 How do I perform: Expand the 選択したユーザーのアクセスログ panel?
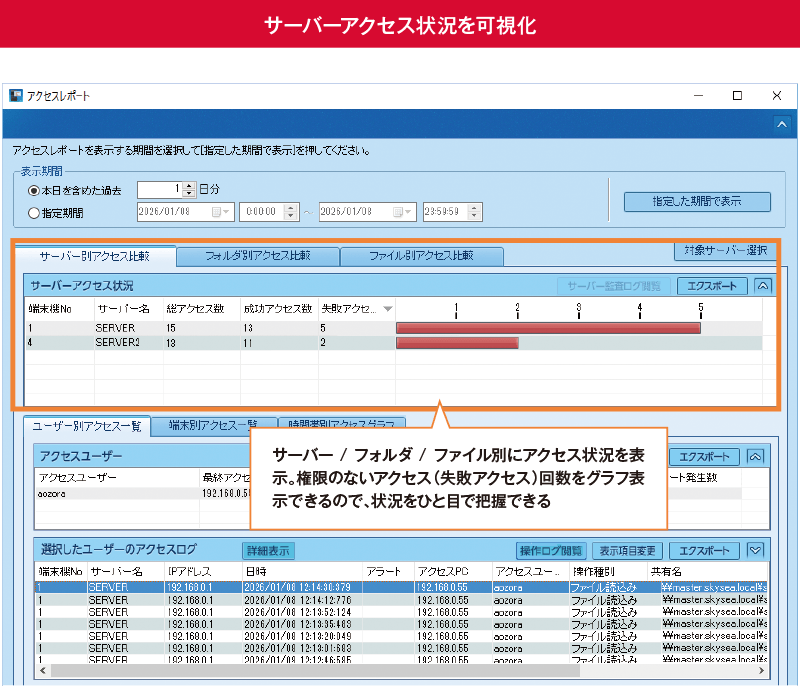tap(756, 550)
